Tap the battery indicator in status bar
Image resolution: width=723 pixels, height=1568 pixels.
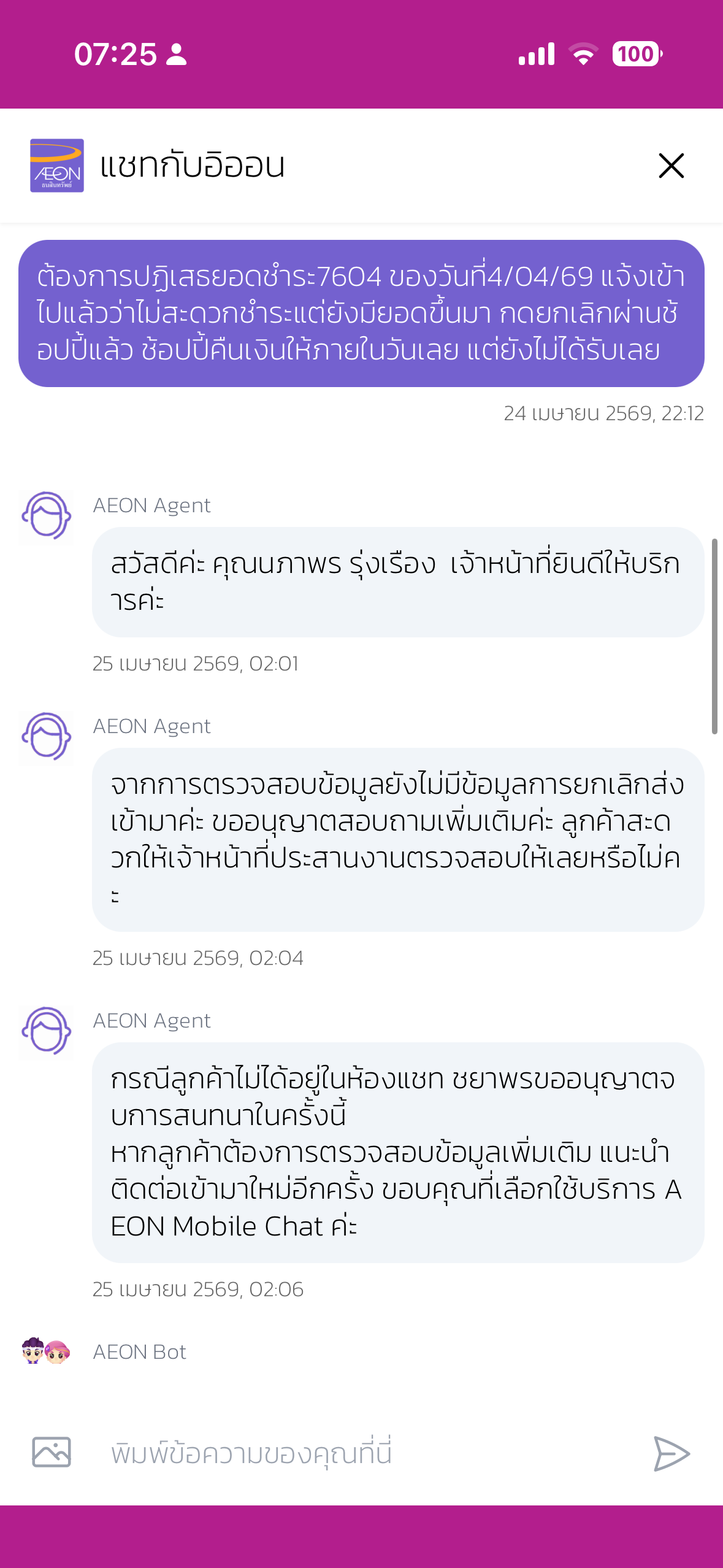637,54
